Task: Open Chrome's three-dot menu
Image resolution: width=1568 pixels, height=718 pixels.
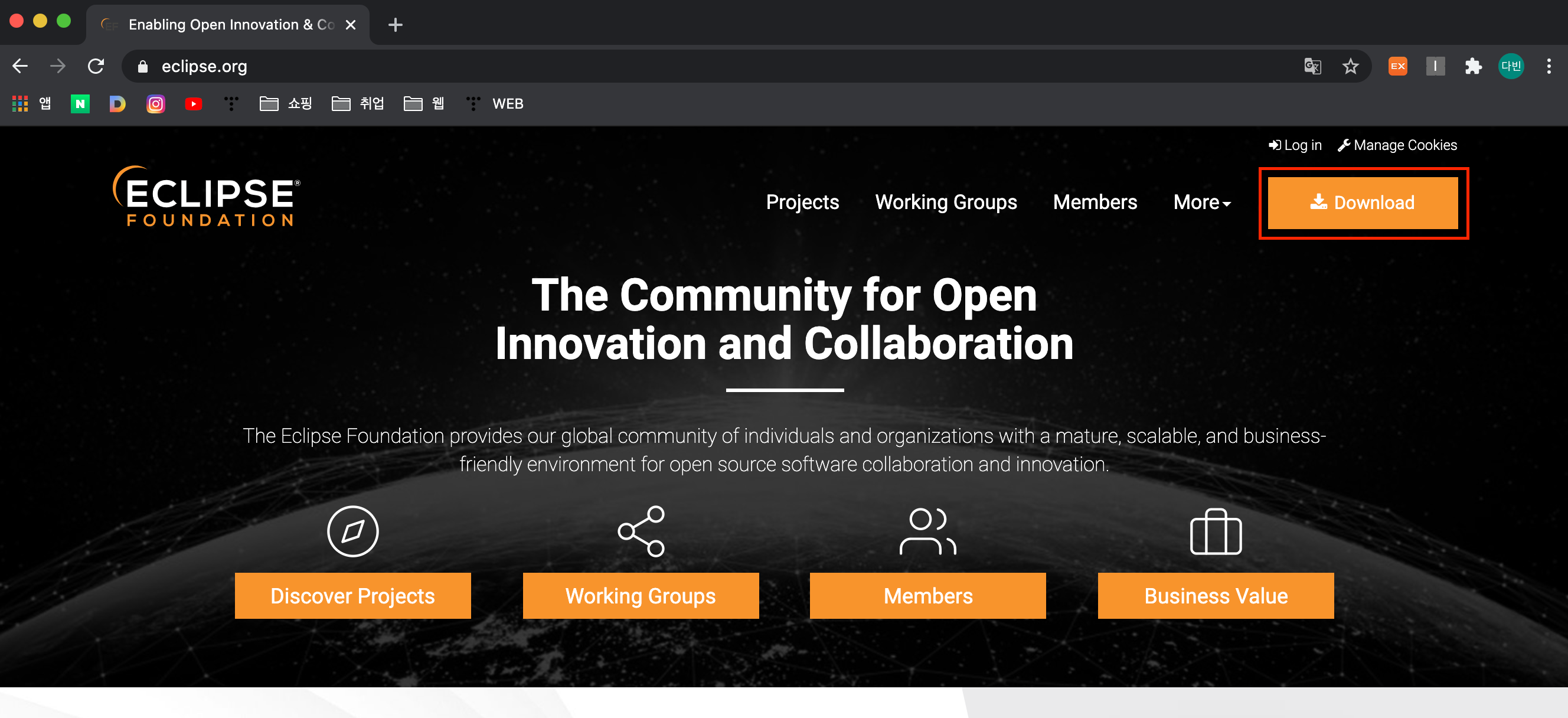Action: (x=1548, y=66)
